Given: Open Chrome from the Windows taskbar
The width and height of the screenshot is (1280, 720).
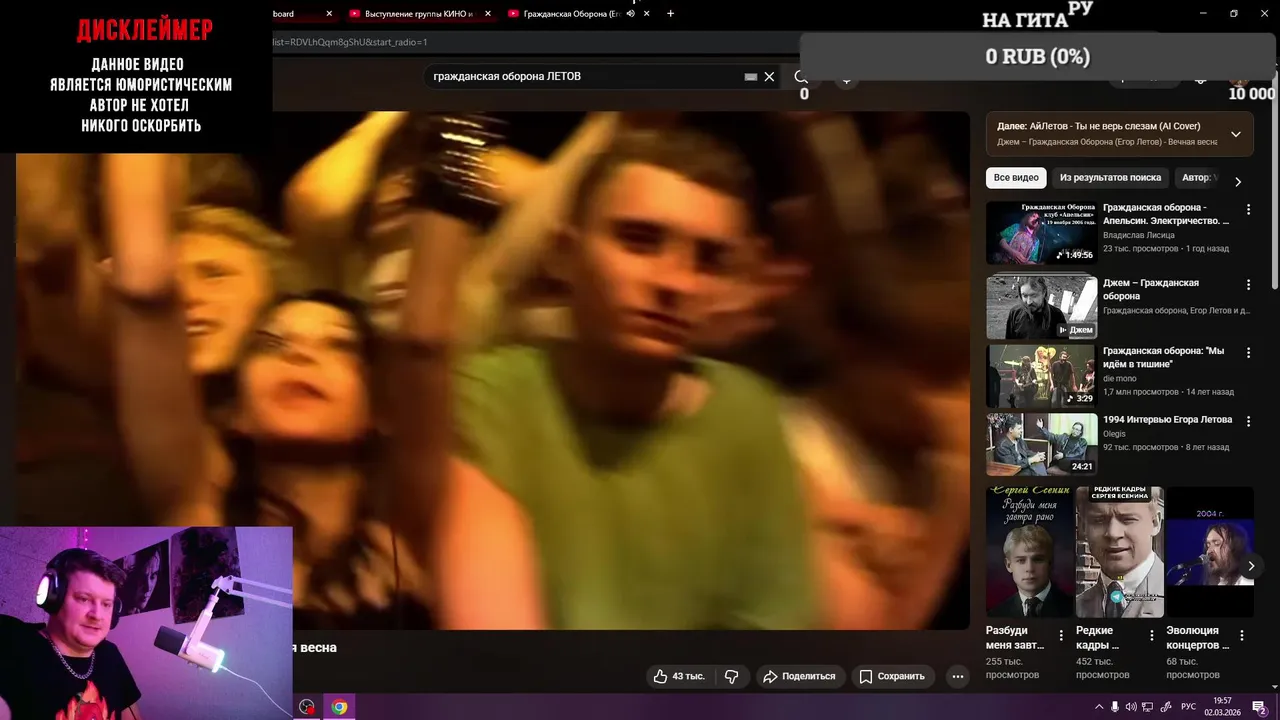Looking at the screenshot, I should click(x=339, y=707).
